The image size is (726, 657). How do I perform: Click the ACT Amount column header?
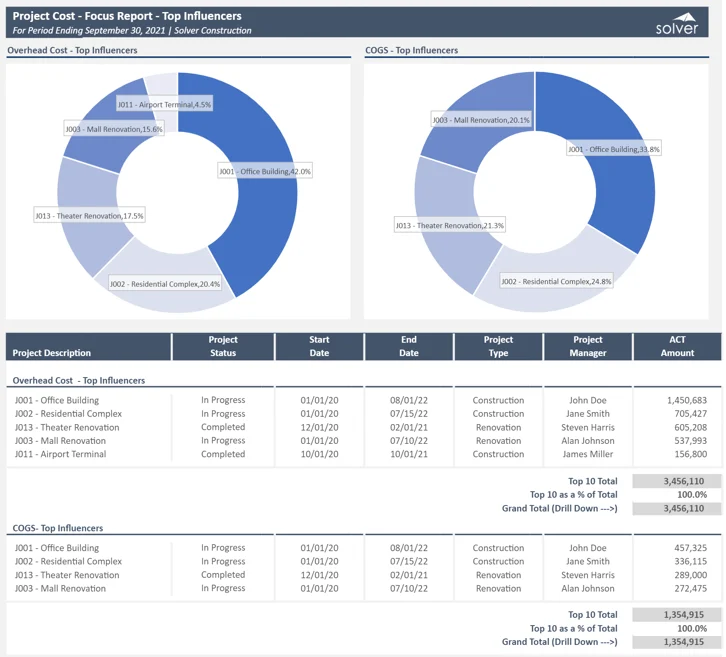tap(677, 346)
